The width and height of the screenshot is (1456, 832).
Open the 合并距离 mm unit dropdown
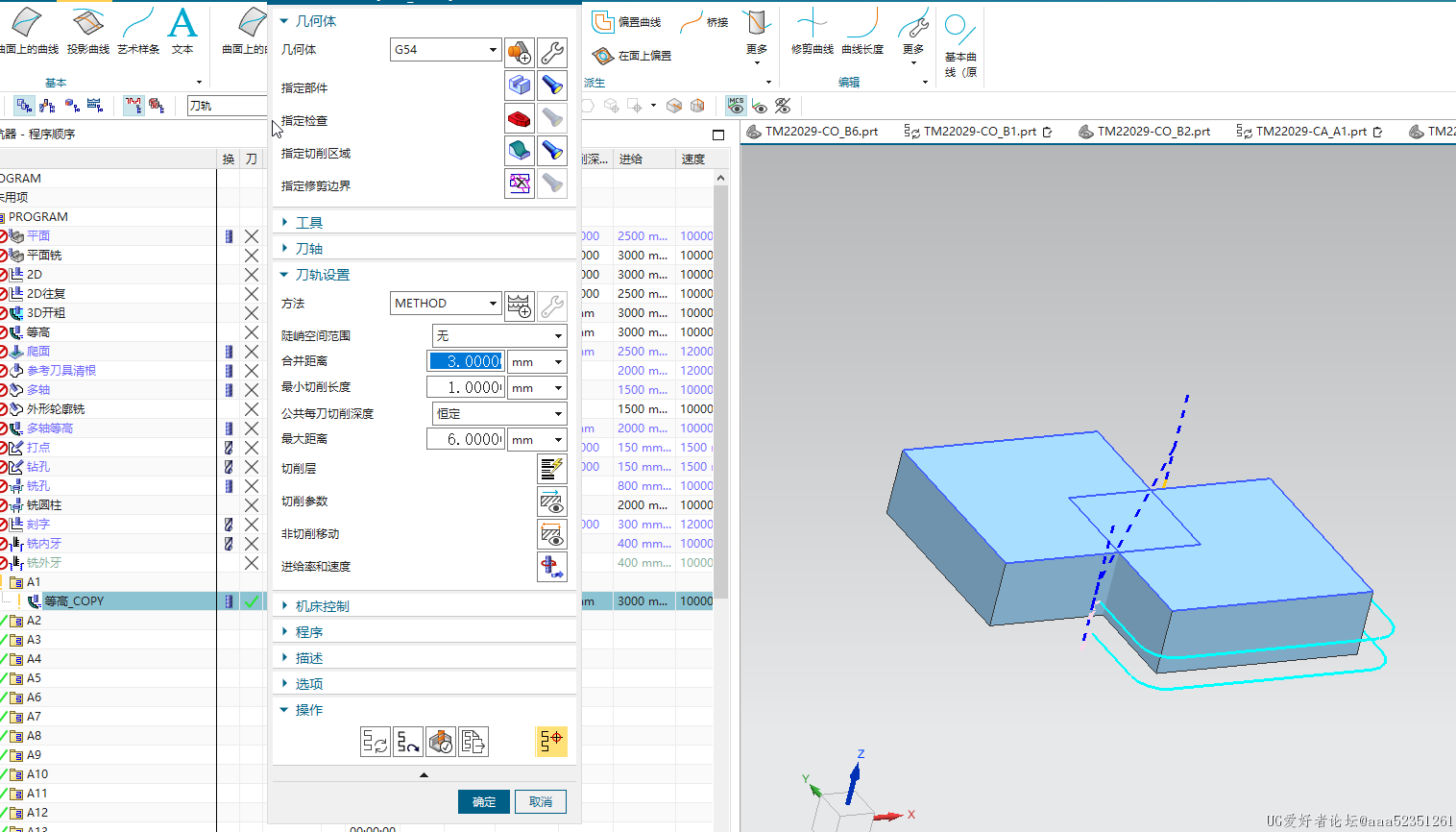(x=537, y=362)
